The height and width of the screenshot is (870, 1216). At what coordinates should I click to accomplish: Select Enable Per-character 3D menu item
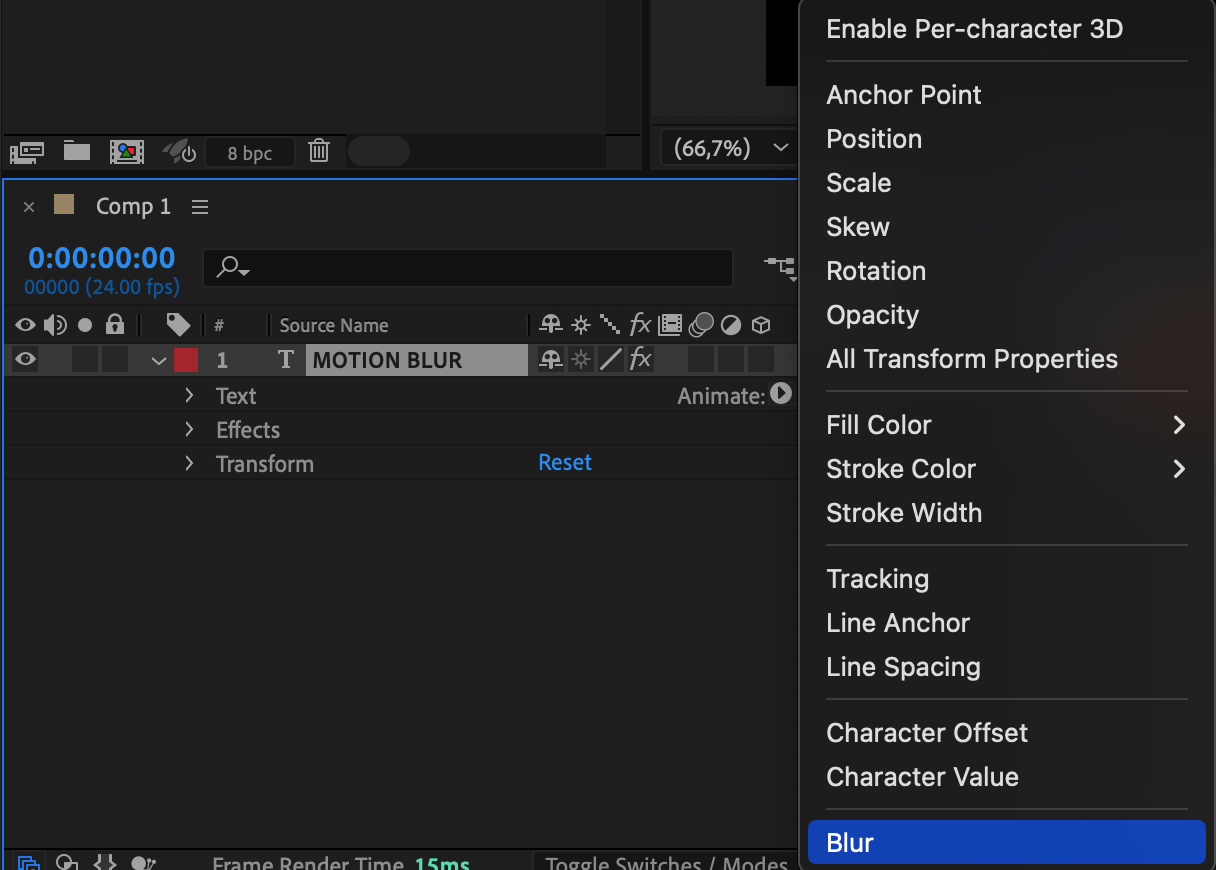974,29
